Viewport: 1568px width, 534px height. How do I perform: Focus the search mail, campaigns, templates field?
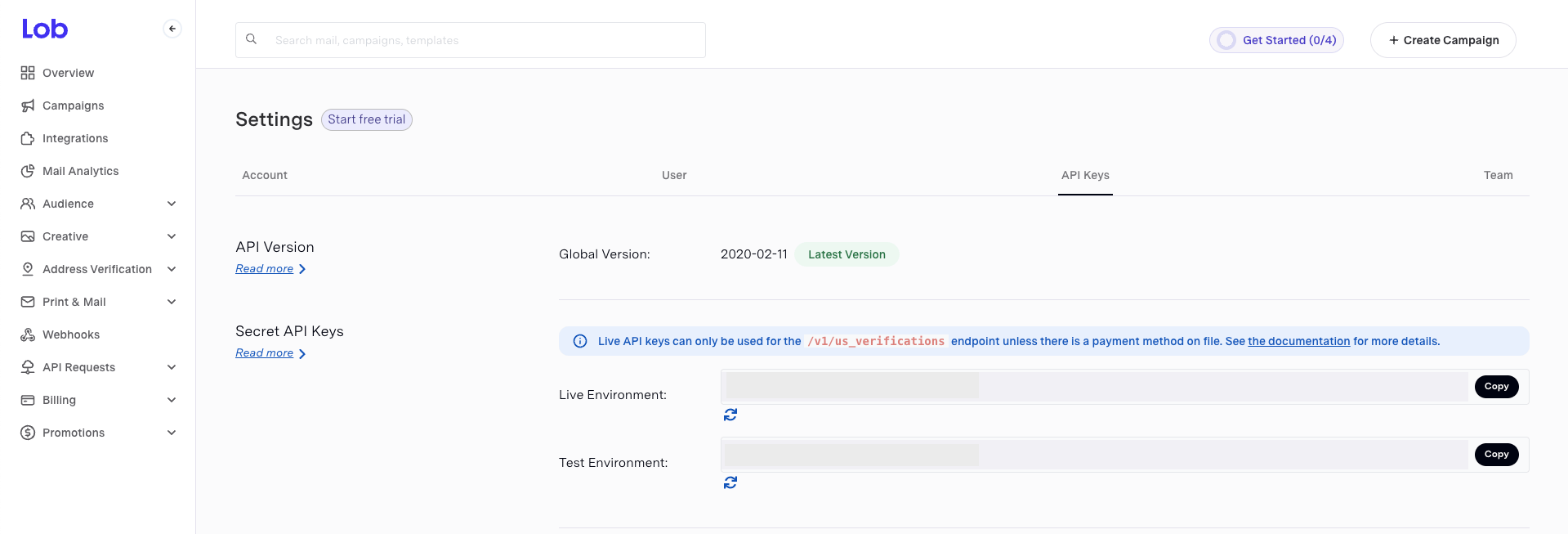(x=471, y=40)
